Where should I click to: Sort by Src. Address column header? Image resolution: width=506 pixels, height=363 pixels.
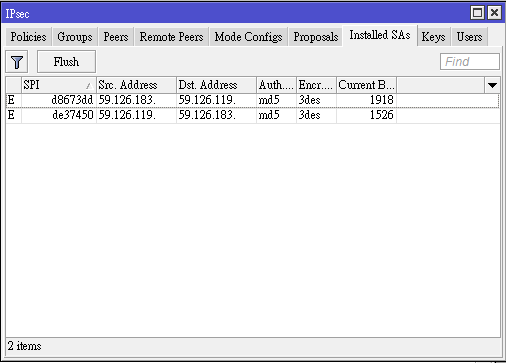(x=136, y=85)
